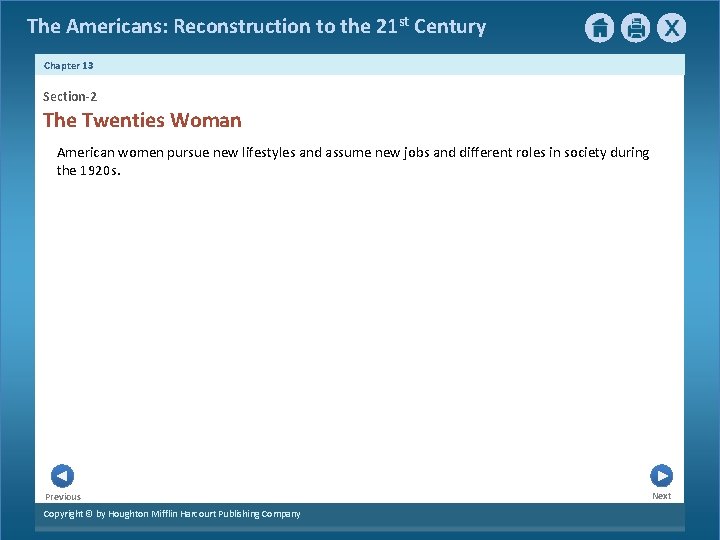This screenshot has height=540, width=720.
Task: Print this slide using printer icon
Action: (x=636, y=28)
